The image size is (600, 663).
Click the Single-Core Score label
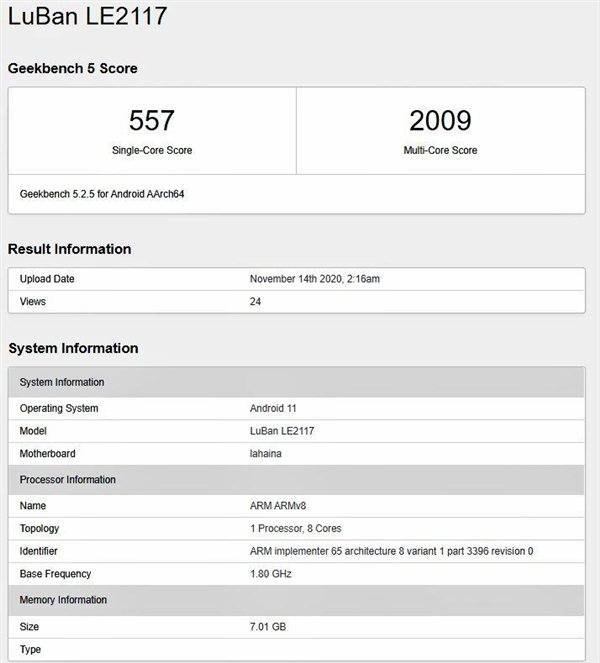(x=152, y=150)
